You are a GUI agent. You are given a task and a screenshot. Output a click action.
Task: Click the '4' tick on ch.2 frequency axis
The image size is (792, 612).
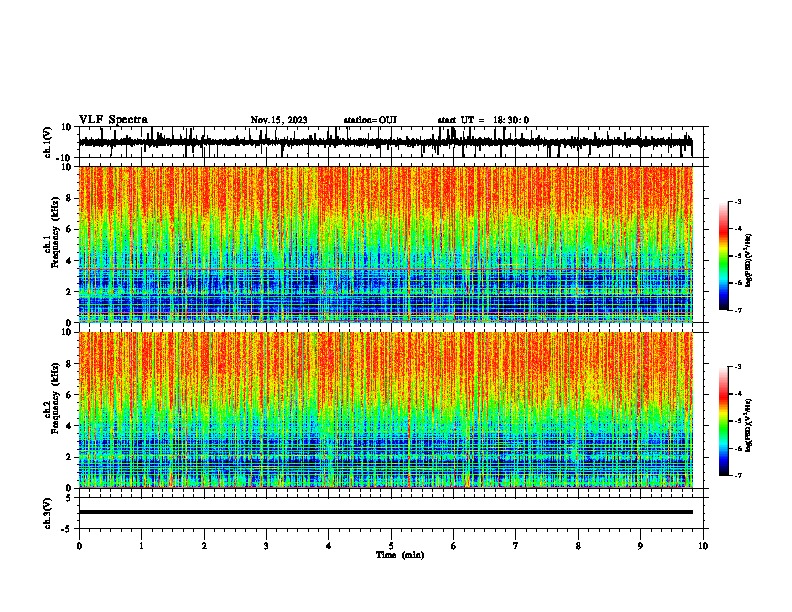(69, 426)
